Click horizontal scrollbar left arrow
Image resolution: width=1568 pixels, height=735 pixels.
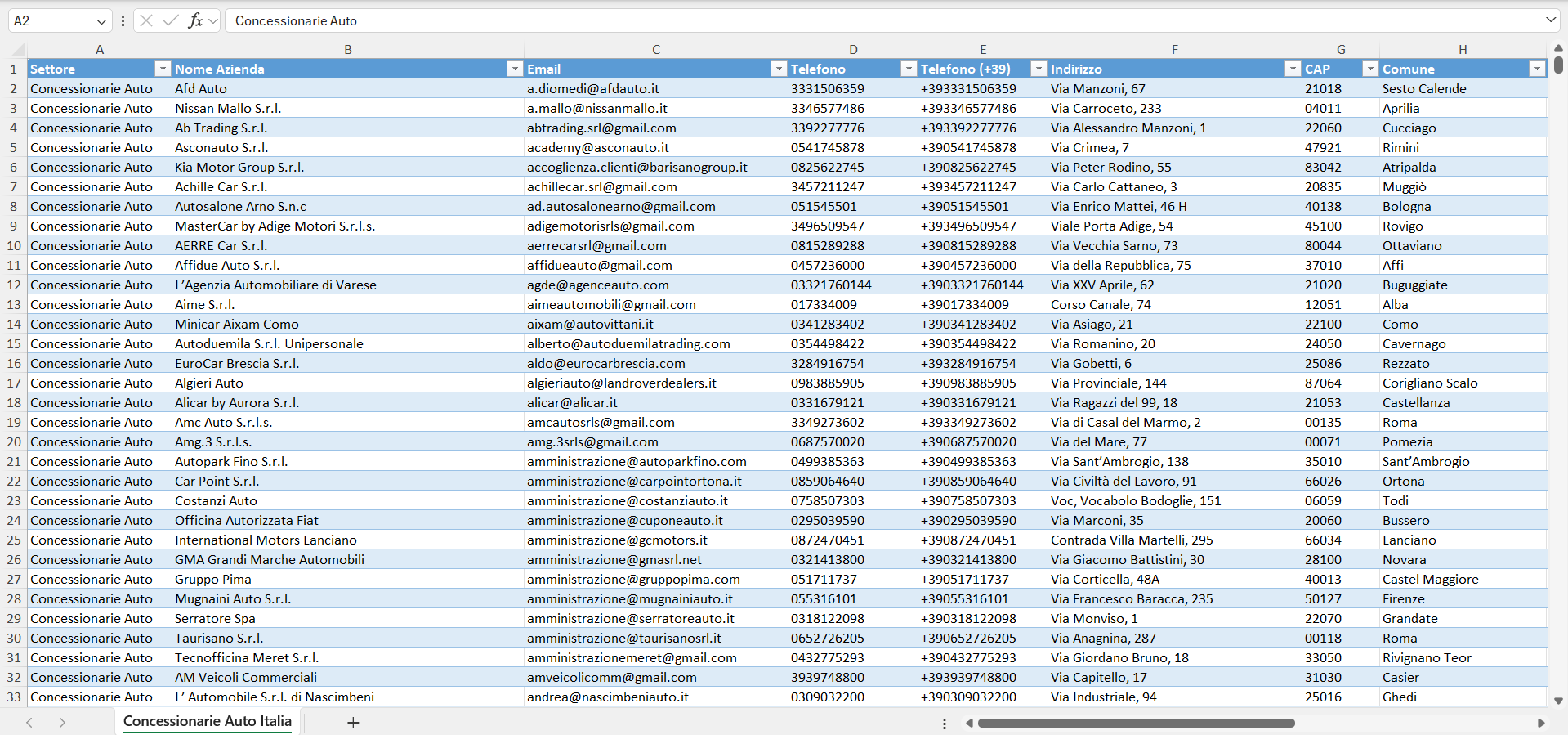pos(969,723)
